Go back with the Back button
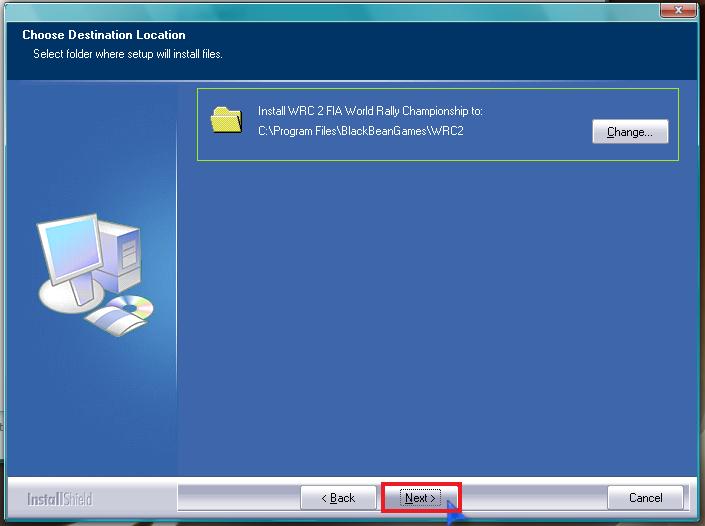The image size is (705, 526). [x=338, y=498]
